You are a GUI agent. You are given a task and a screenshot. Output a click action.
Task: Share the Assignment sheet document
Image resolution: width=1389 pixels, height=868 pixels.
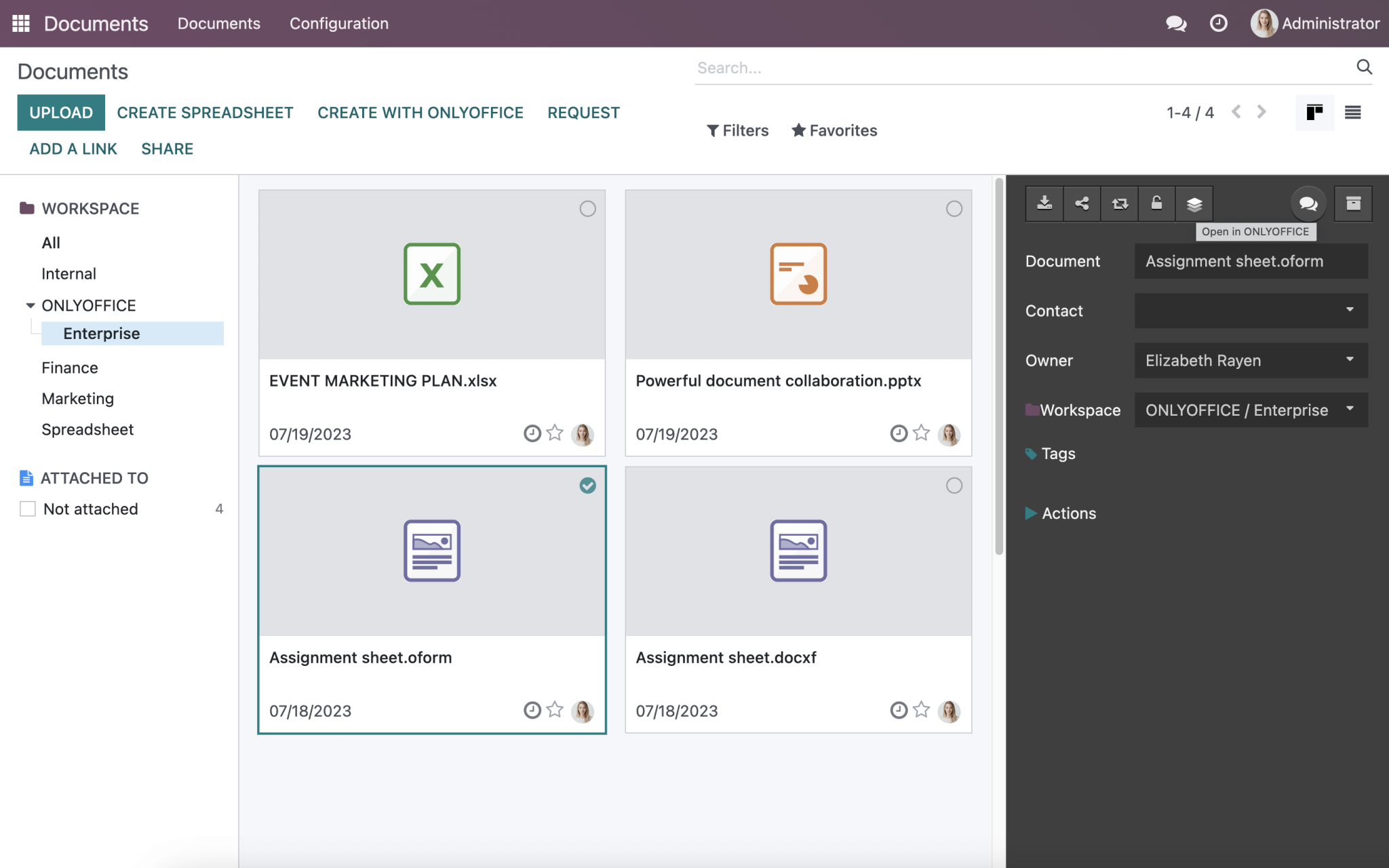[x=1082, y=203]
